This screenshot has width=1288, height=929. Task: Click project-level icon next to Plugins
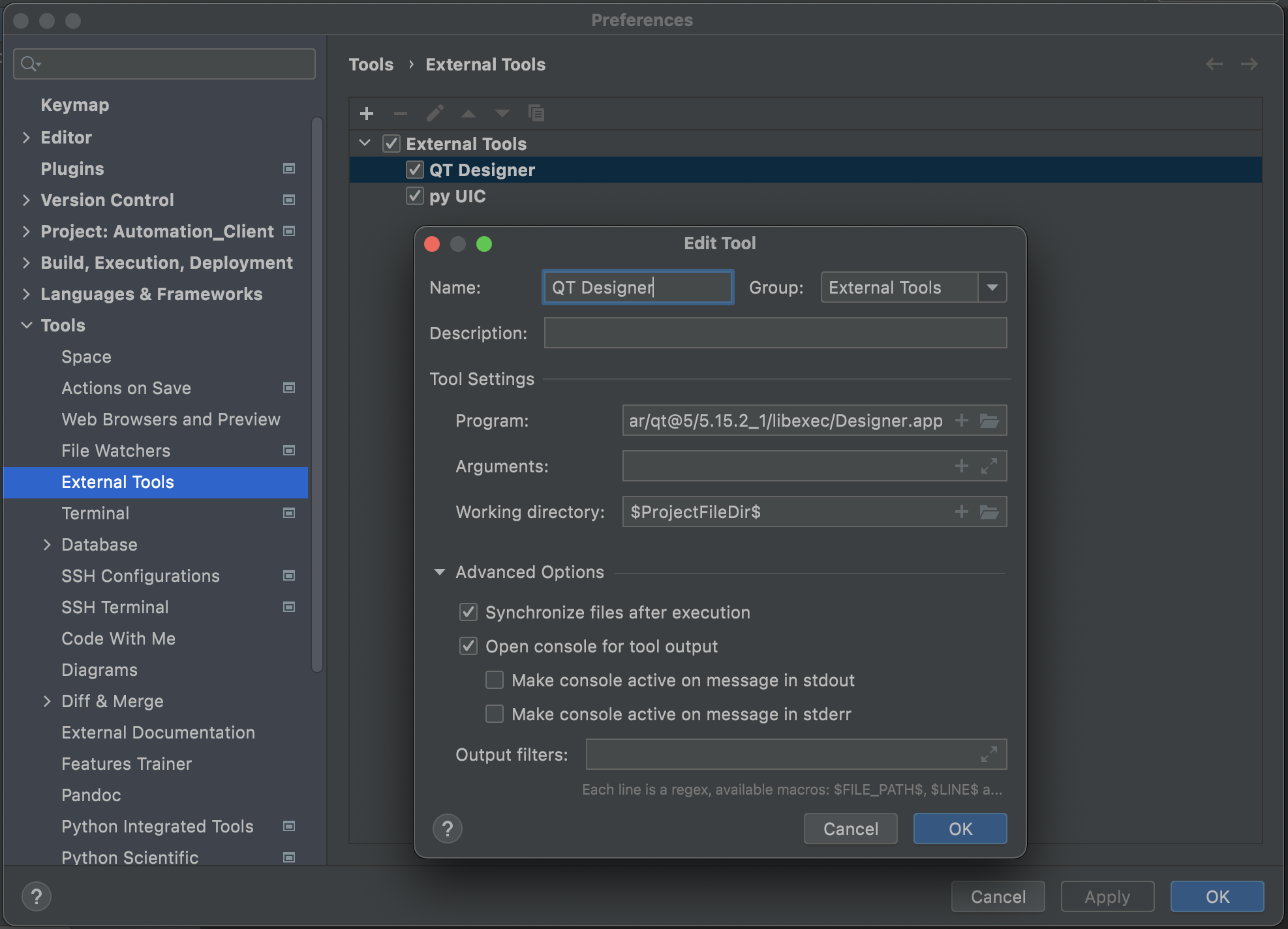pyautogui.click(x=289, y=168)
